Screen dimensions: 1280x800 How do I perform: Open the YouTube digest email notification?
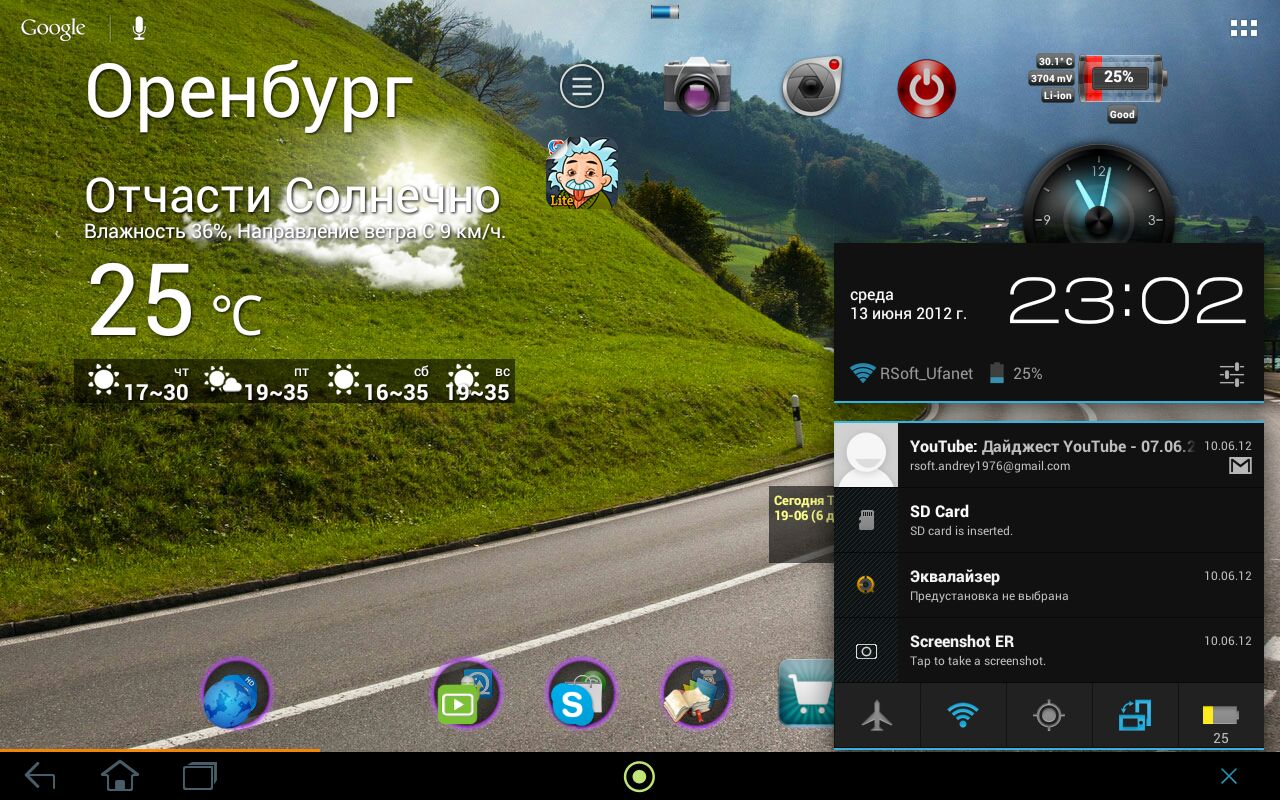pos(1048,455)
